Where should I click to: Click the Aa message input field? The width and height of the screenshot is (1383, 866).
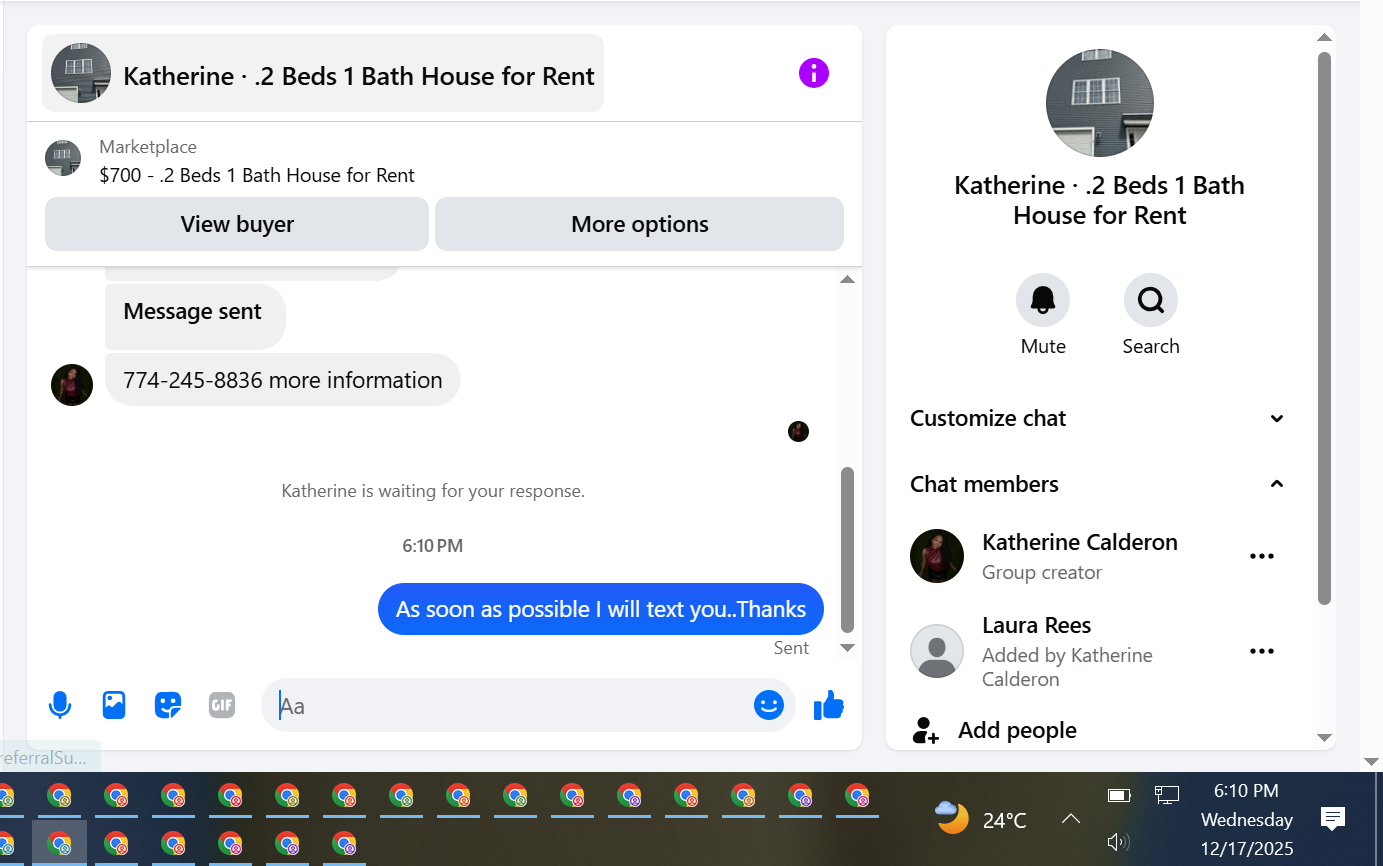tap(510, 705)
